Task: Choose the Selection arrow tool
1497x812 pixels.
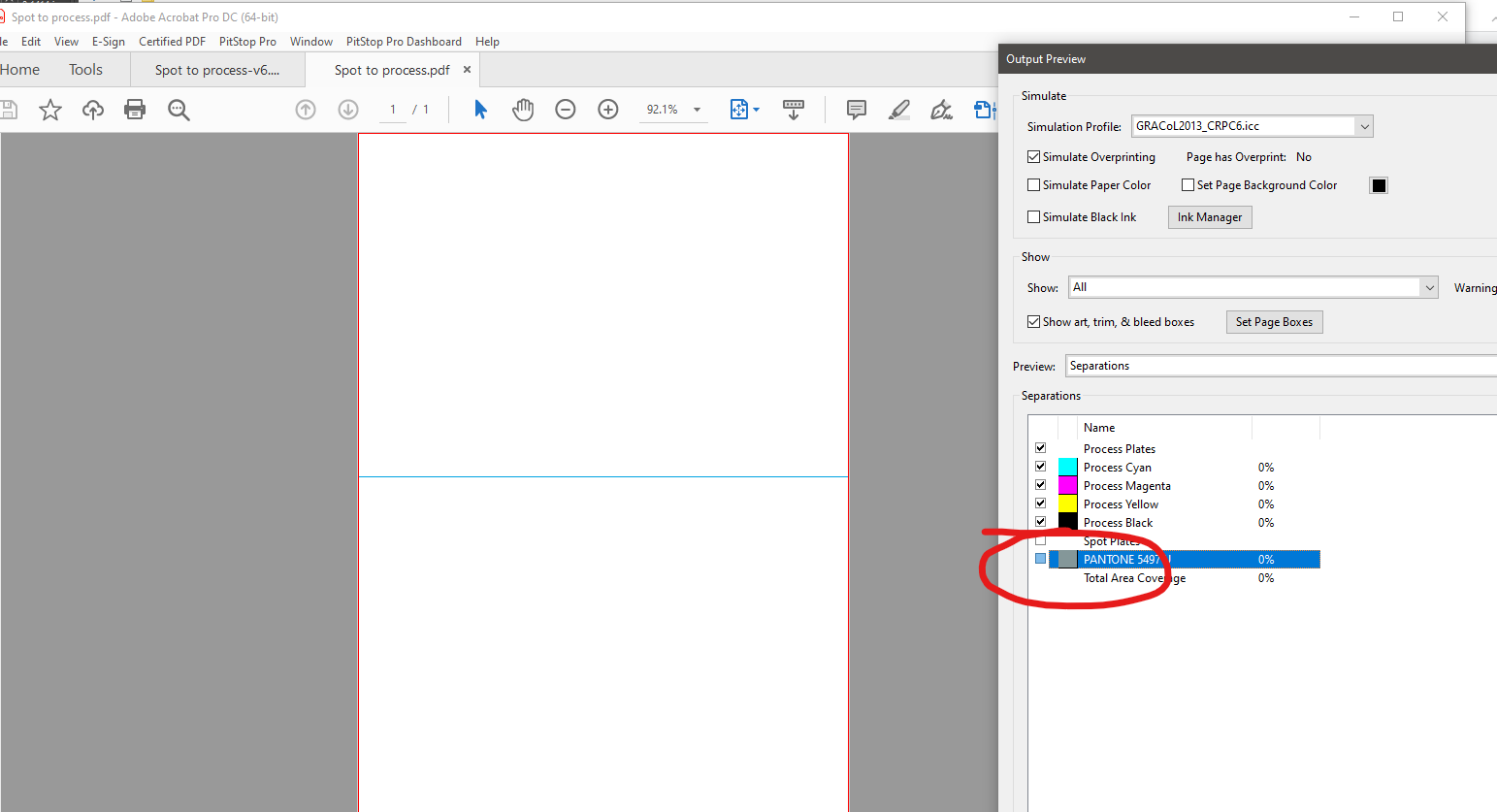Action: 480,110
